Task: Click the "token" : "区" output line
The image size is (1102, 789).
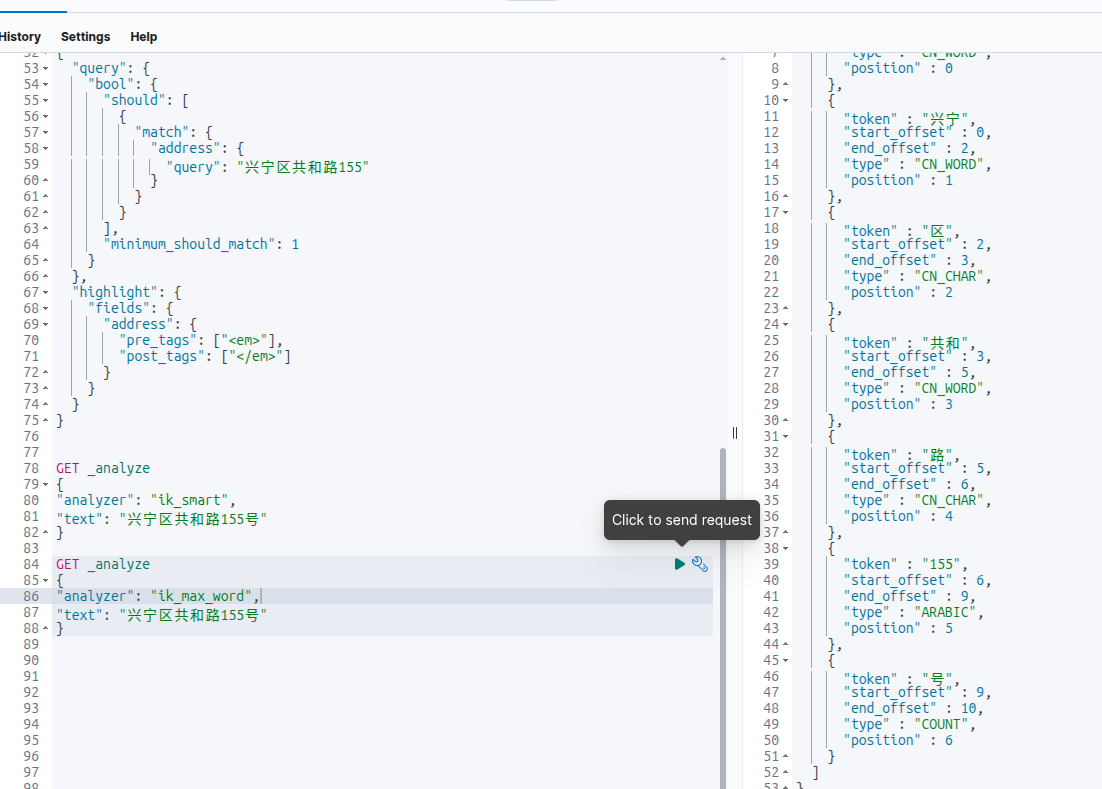Action: [x=902, y=230]
